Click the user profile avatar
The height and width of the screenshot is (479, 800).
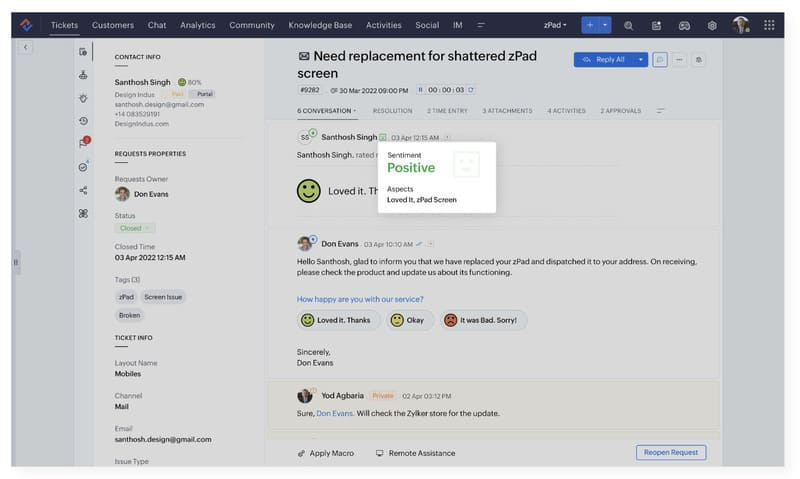[x=740, y=24]
